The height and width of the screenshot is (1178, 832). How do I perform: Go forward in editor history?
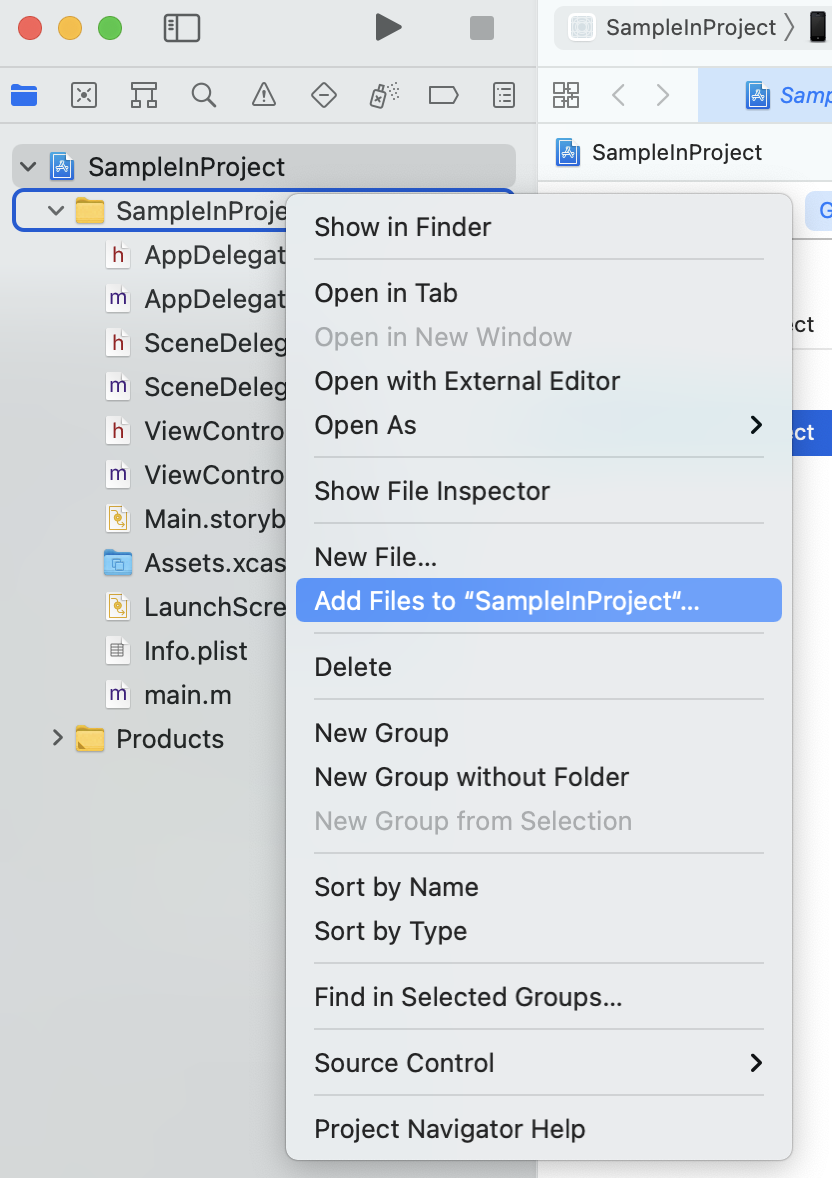tap(662, 95)
